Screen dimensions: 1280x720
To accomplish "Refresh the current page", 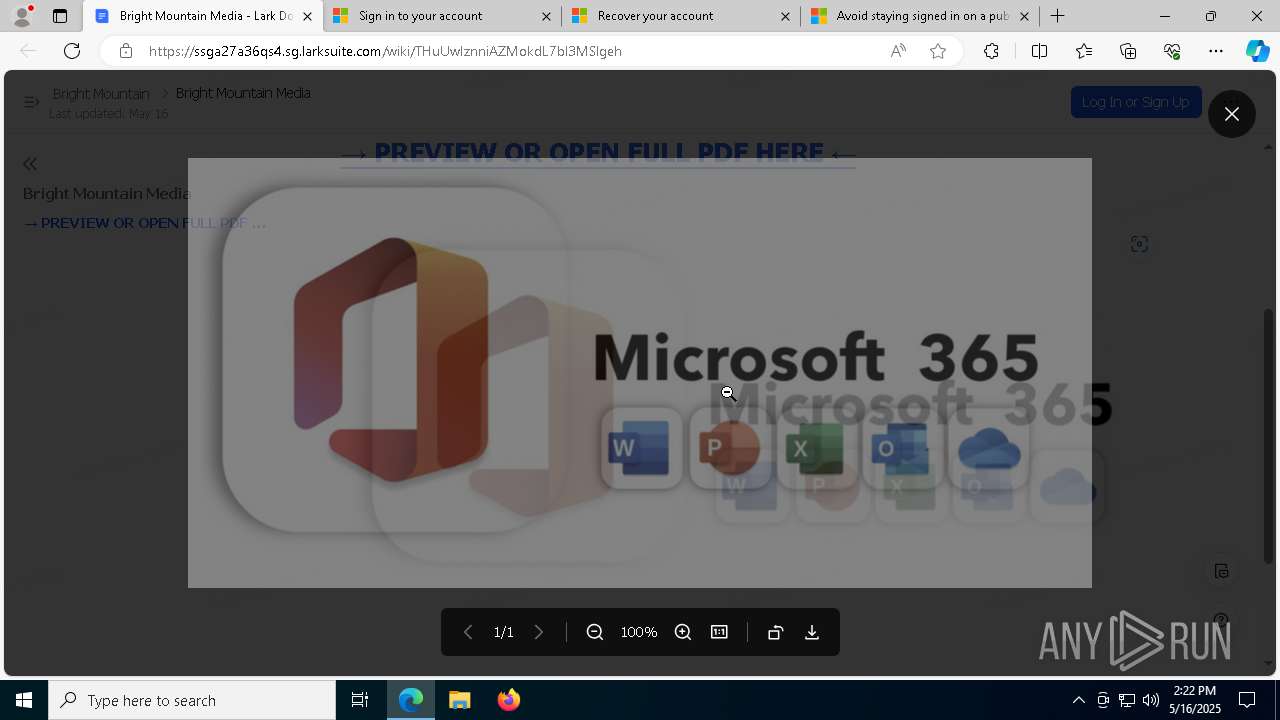I will [72, 51].
